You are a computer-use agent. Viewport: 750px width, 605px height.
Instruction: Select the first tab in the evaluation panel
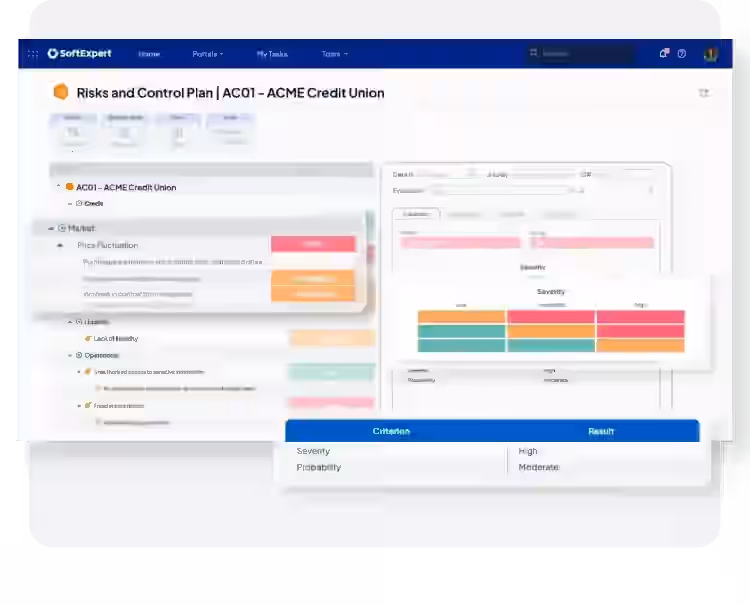tap(415, 213)
